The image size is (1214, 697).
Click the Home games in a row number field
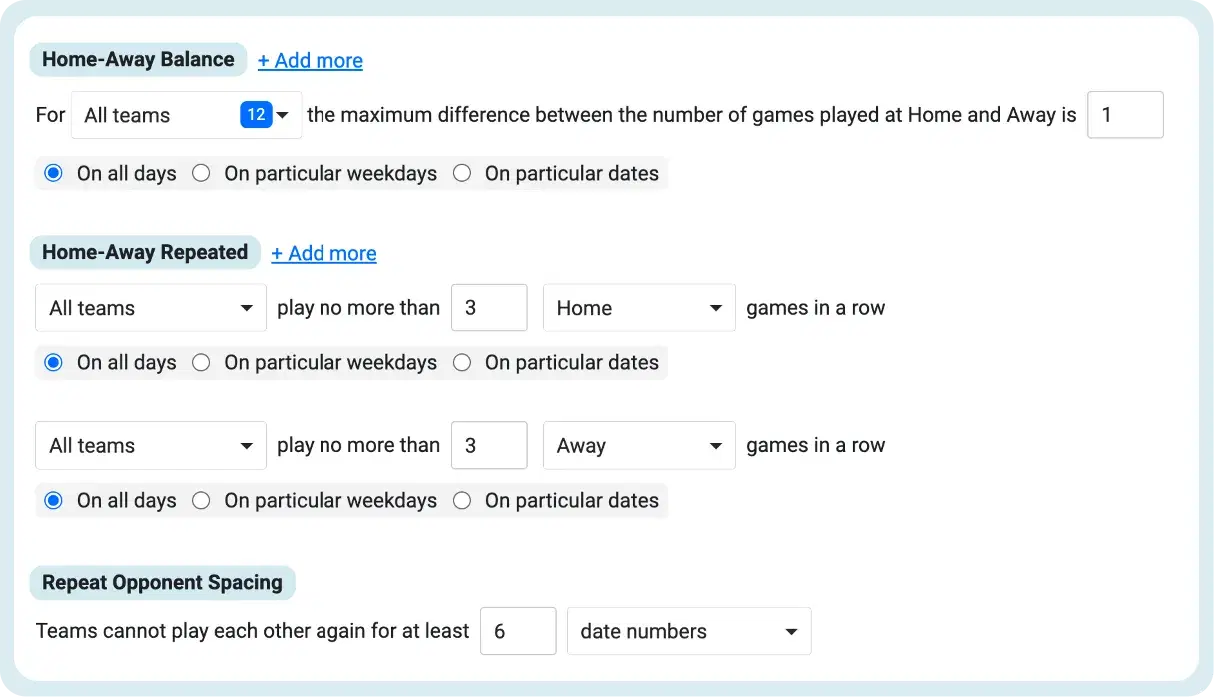coord(489,308)
